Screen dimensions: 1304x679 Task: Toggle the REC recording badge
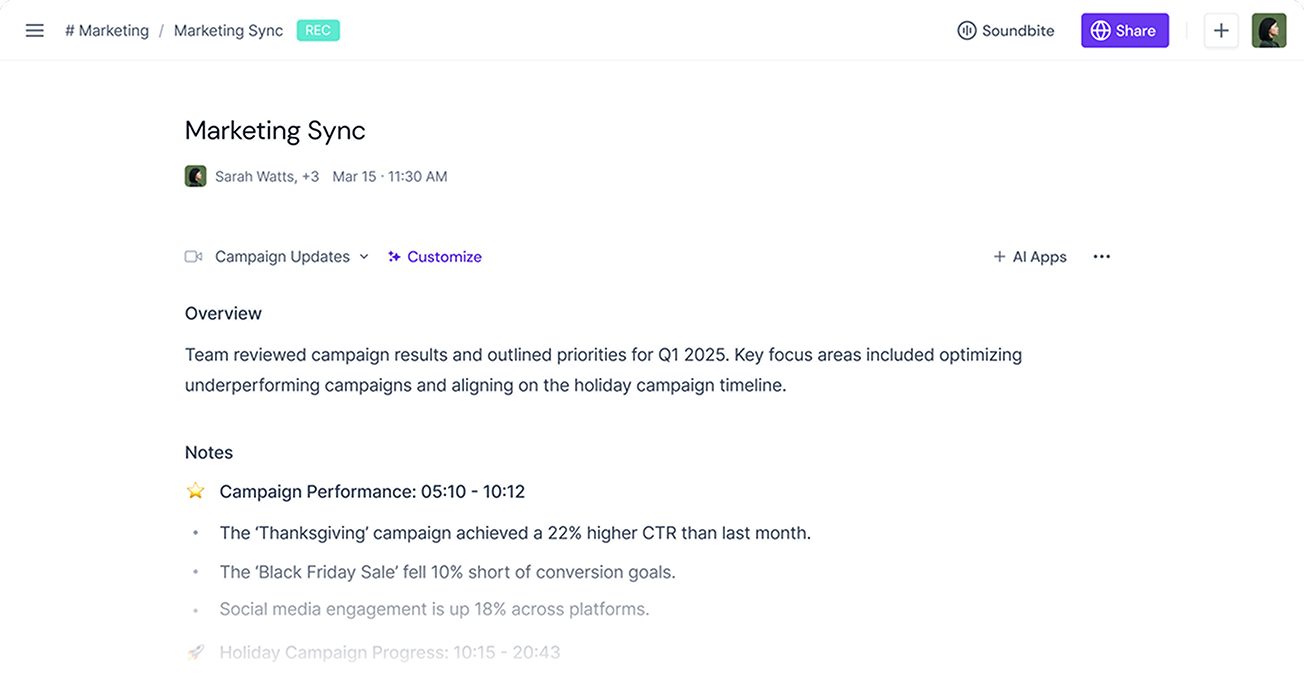(x=318, y=31)
